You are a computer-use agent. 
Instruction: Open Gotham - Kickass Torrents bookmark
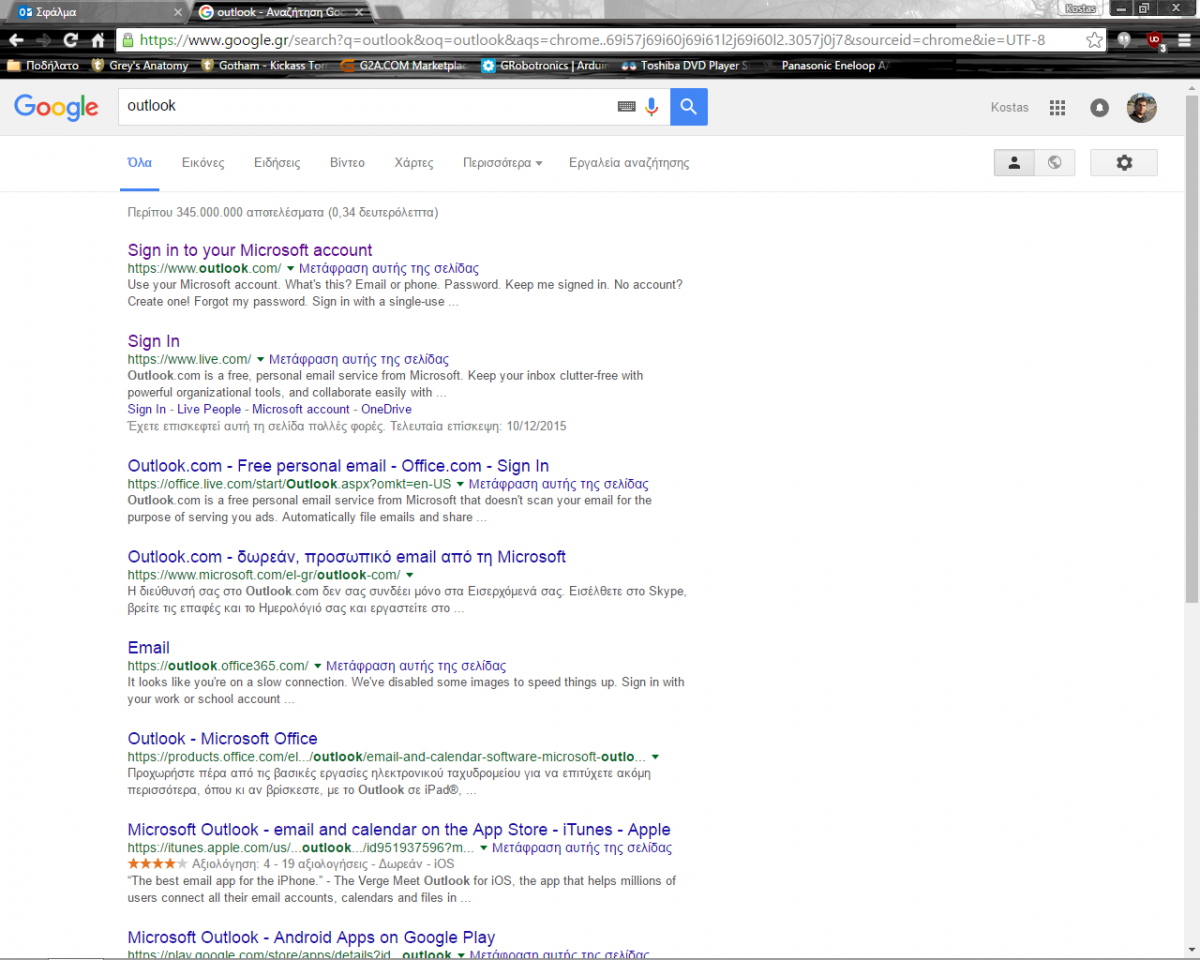point(263,66)
